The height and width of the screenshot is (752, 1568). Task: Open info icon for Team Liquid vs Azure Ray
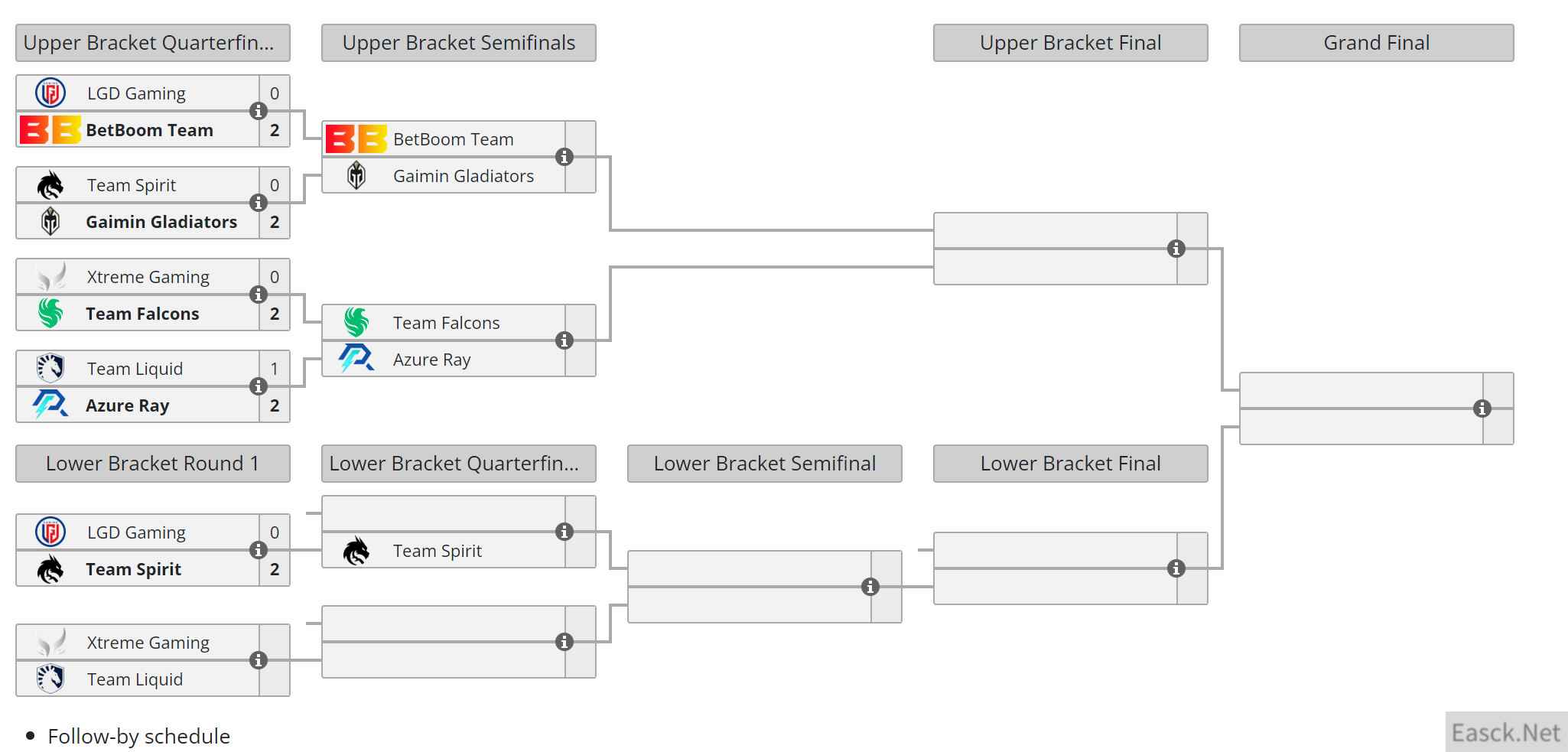[259, 386]
